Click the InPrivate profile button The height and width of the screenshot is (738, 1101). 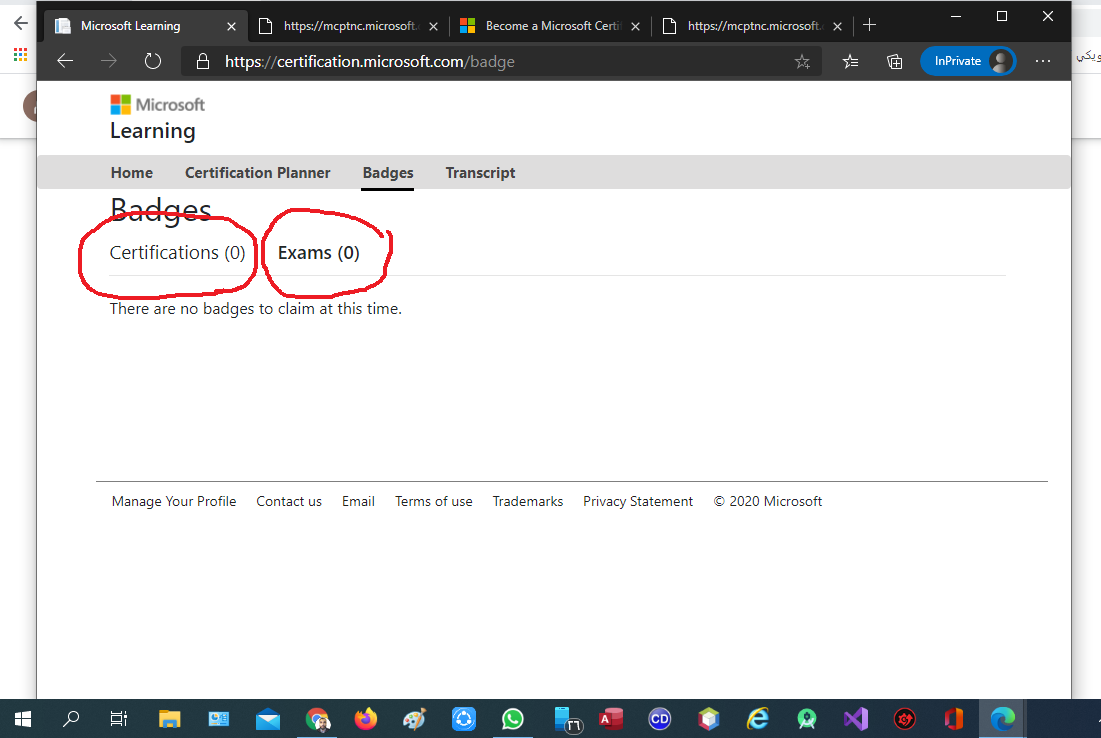click(968, 61)
